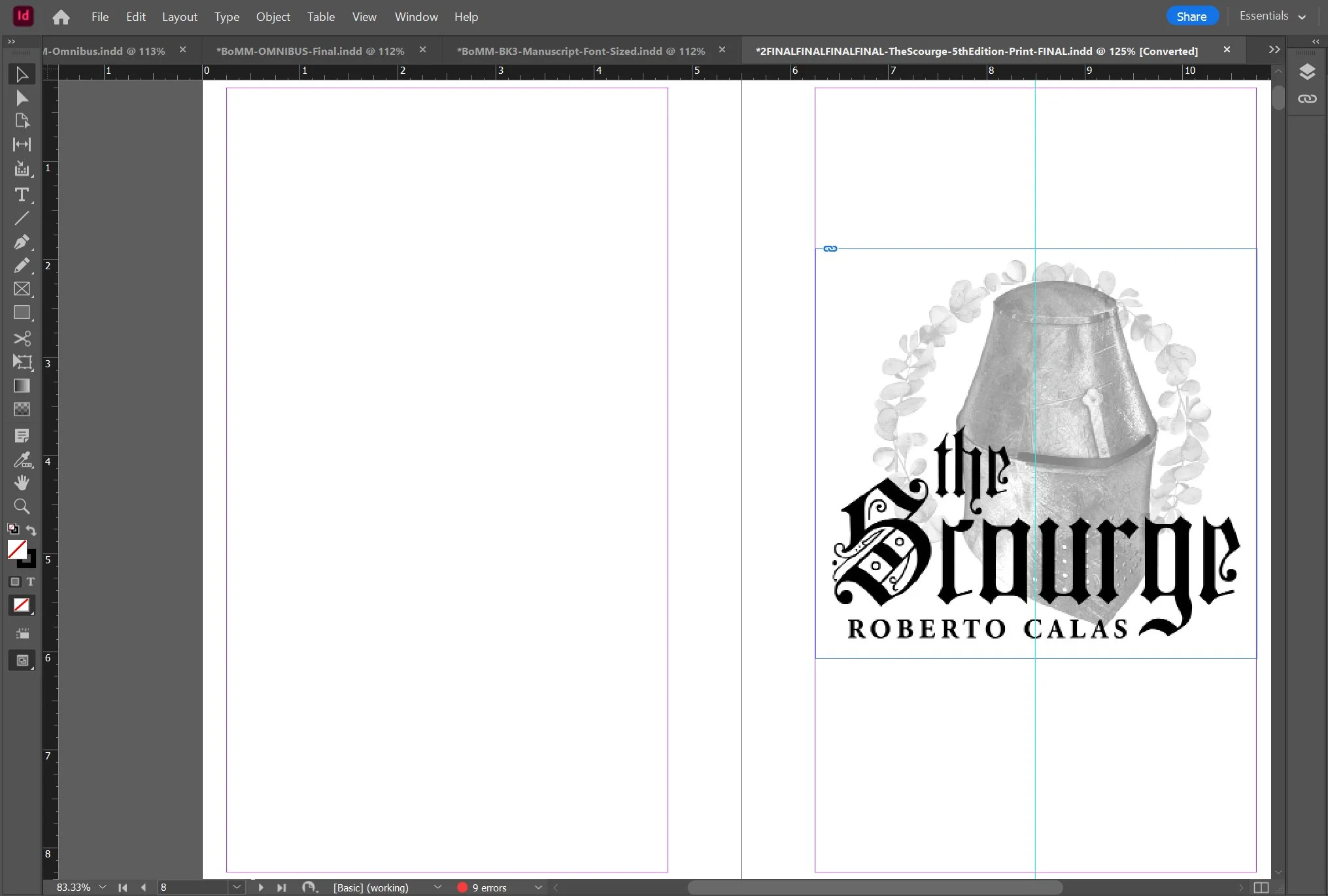Select the Type tool
The height and width of the screenshot is (896, 1328).
[22, 195]
